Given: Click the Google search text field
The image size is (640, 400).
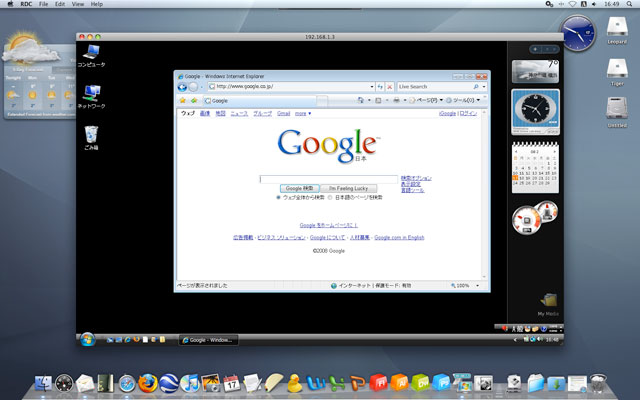Looking at the screenshot, I should 329,179.
